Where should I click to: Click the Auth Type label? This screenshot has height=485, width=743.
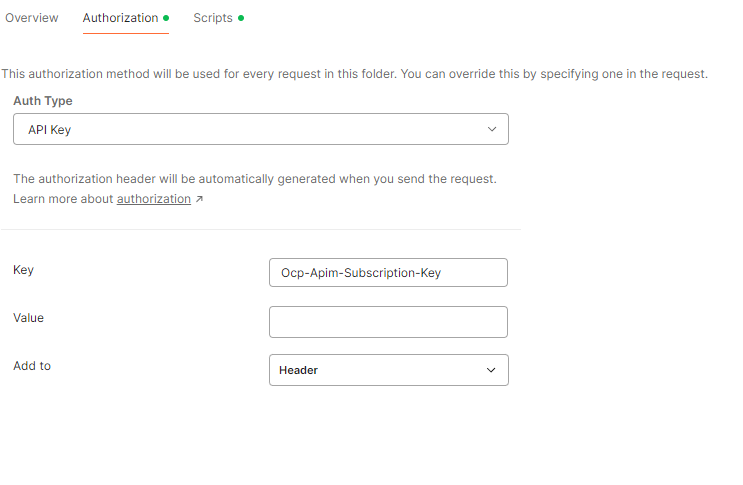point(43,101)
